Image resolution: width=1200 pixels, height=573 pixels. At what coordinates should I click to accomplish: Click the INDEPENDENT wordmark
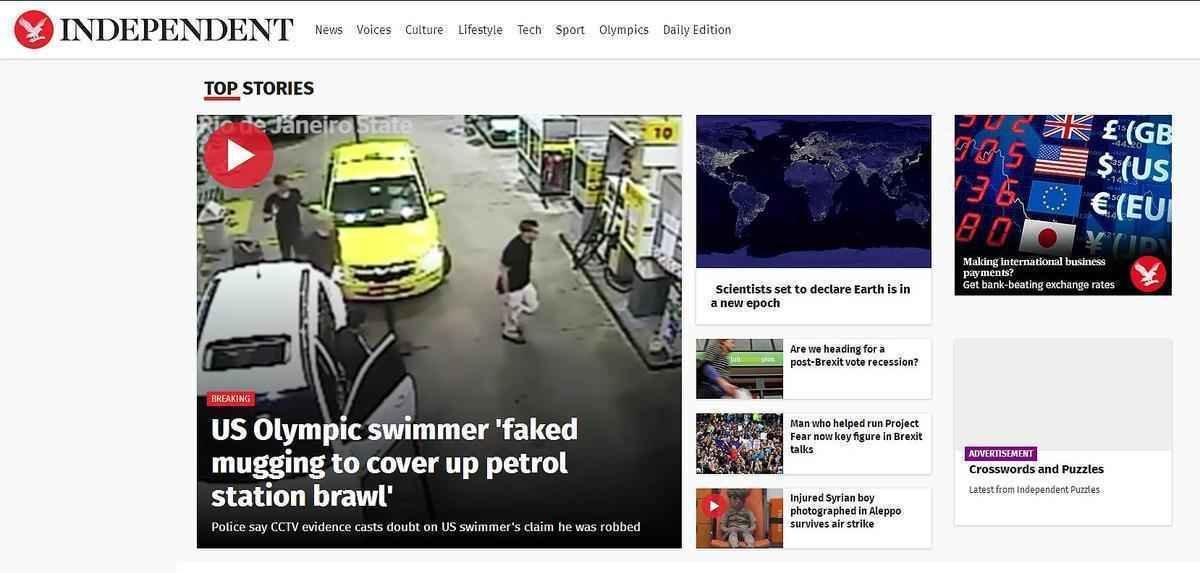177,30
